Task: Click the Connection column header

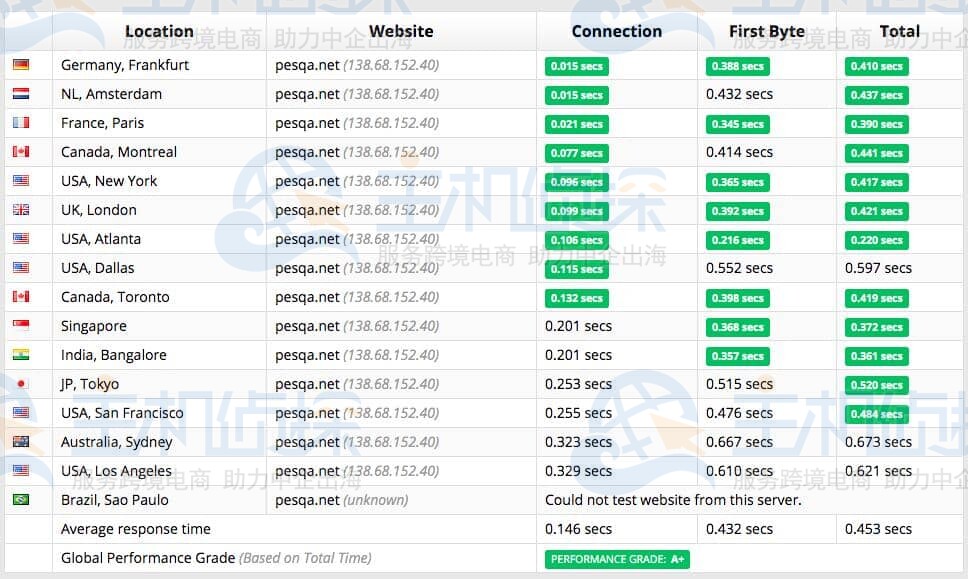Action: point(616,31)
